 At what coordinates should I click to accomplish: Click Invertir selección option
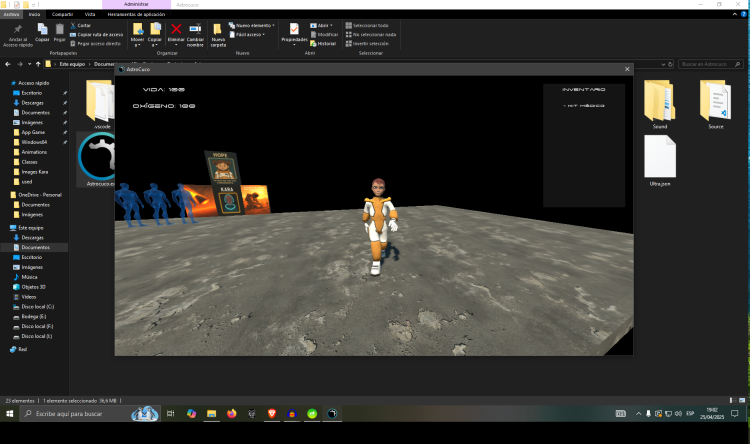pyautogui.click(x=368, y=43)
